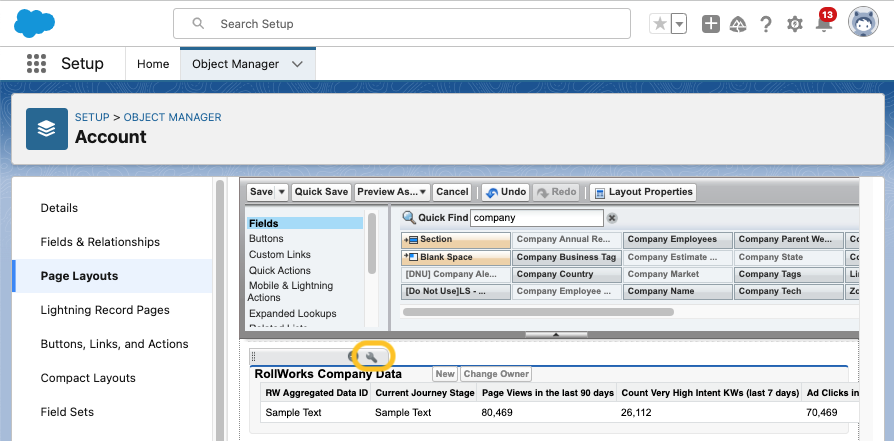Click the wrench icon for related list properties
The width and height of the screenshot is (894, 441).
[x=372, y=357]
